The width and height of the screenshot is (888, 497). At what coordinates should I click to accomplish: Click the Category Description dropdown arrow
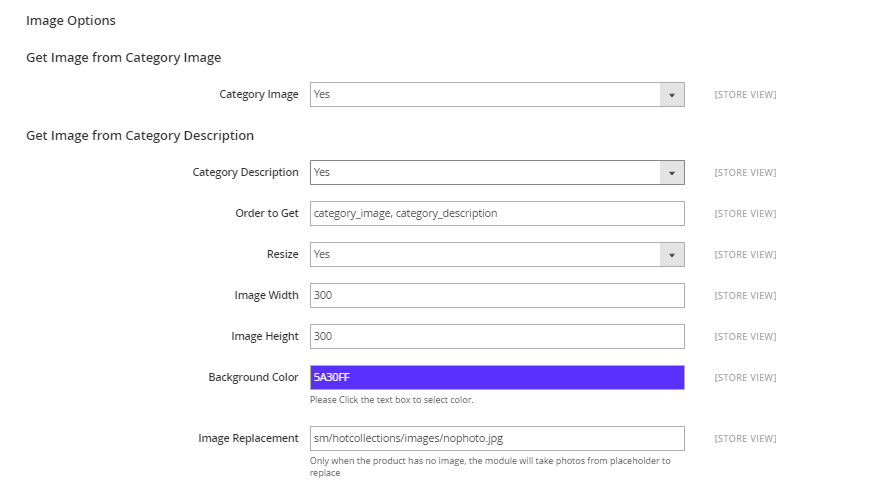pos(672,173)
